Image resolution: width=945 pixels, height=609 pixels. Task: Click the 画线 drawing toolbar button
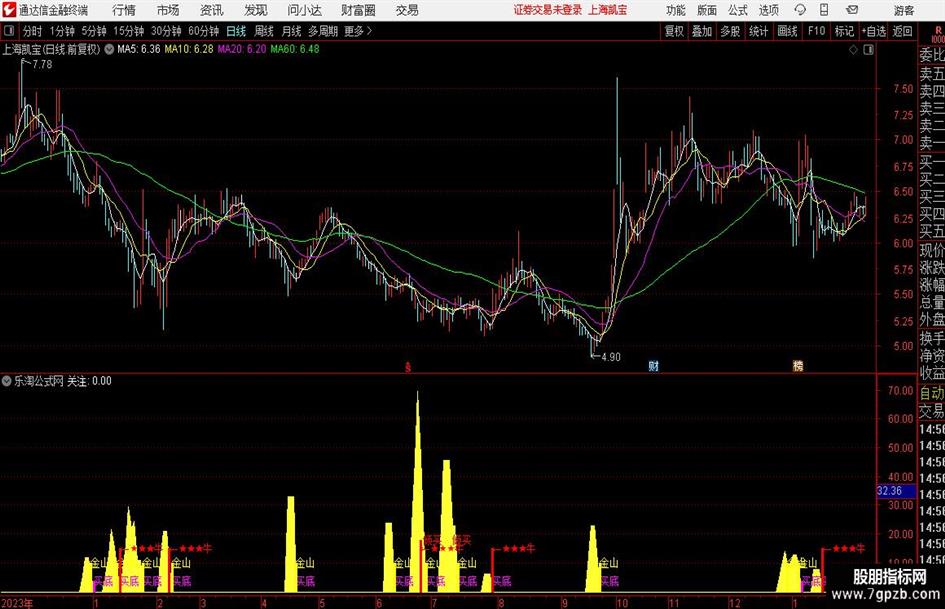coord(788,31)
